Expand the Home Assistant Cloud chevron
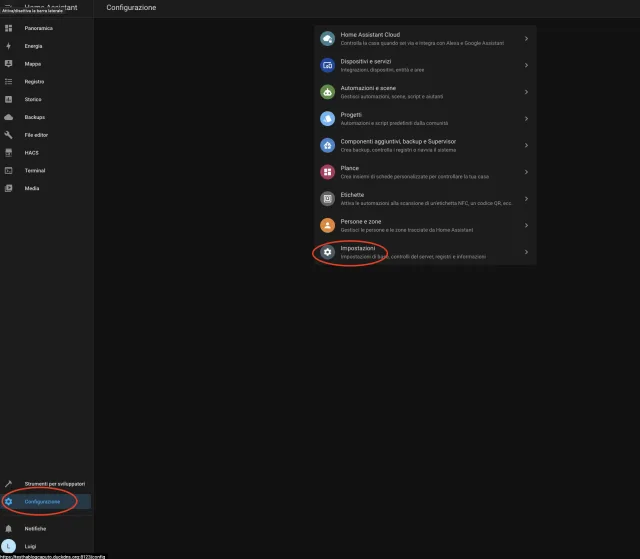This screenshot has width=640, height=559. click(x=526, y=38)
